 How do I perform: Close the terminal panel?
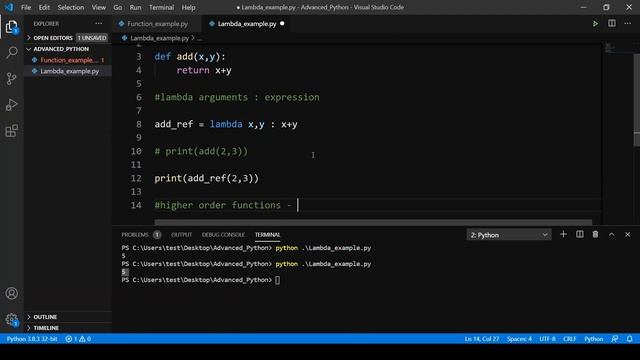627,234
